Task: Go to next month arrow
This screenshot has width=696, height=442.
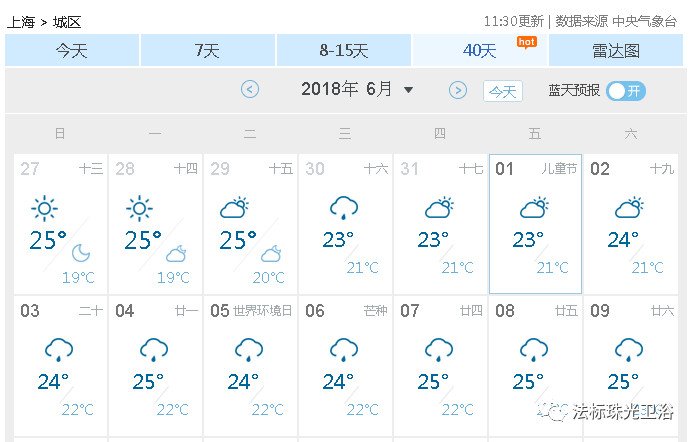Action: [x=458, y=90]
